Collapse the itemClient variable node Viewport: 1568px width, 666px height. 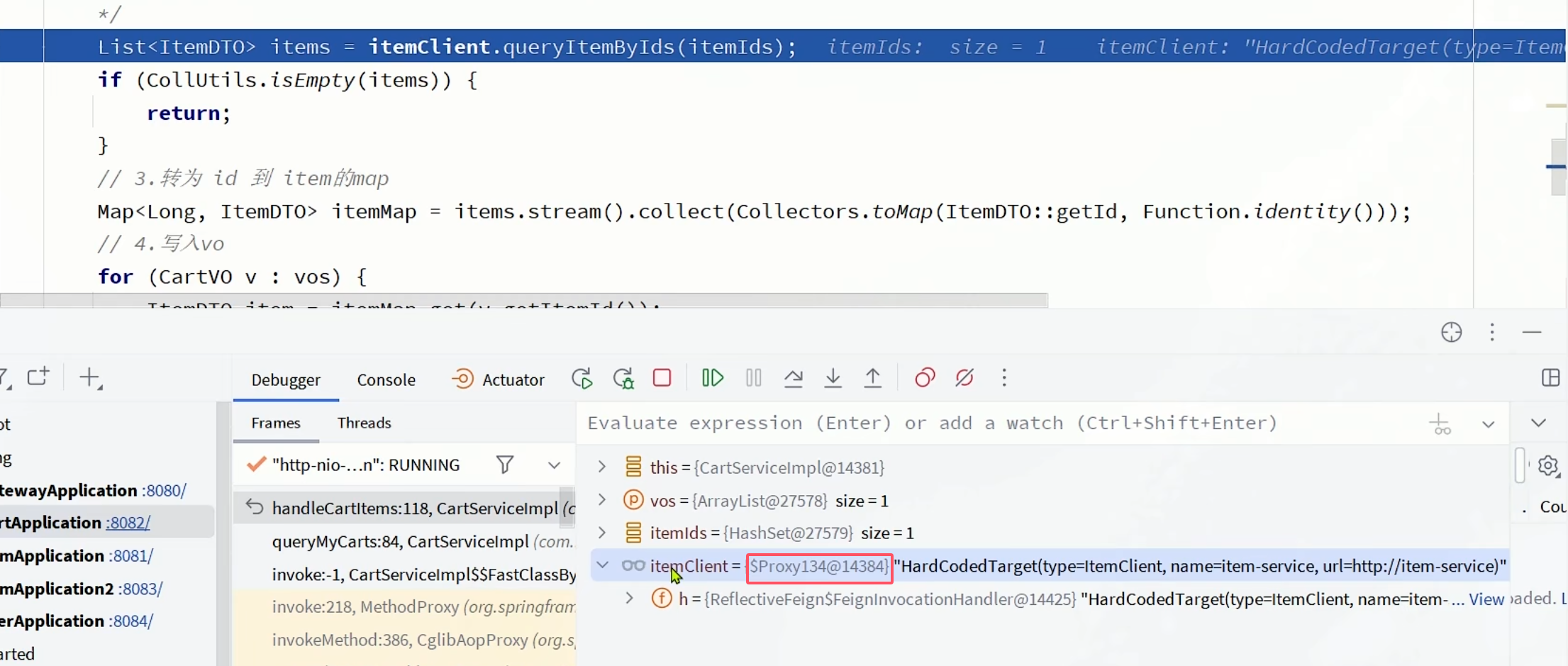coord(602,565)
